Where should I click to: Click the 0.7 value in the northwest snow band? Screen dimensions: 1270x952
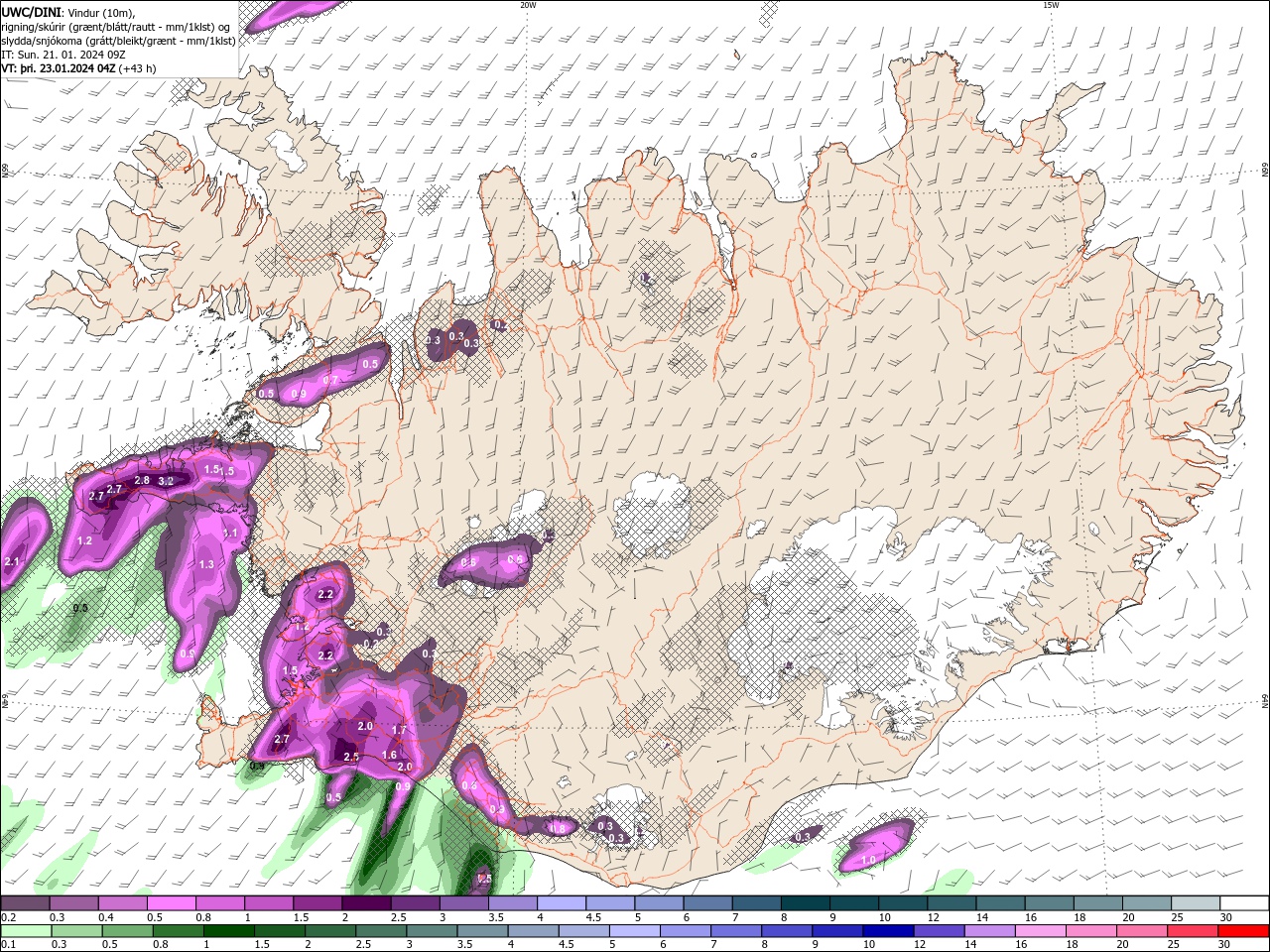point(331,381)
